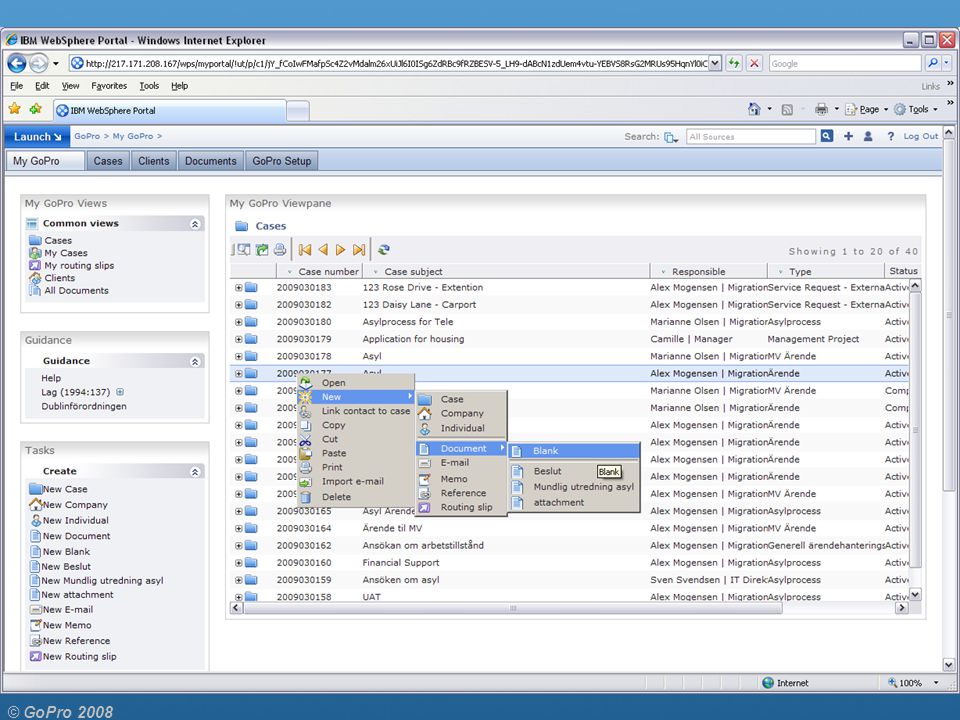Open All Documents view
This screenshot has width=960, height=720.
(76, 291)
